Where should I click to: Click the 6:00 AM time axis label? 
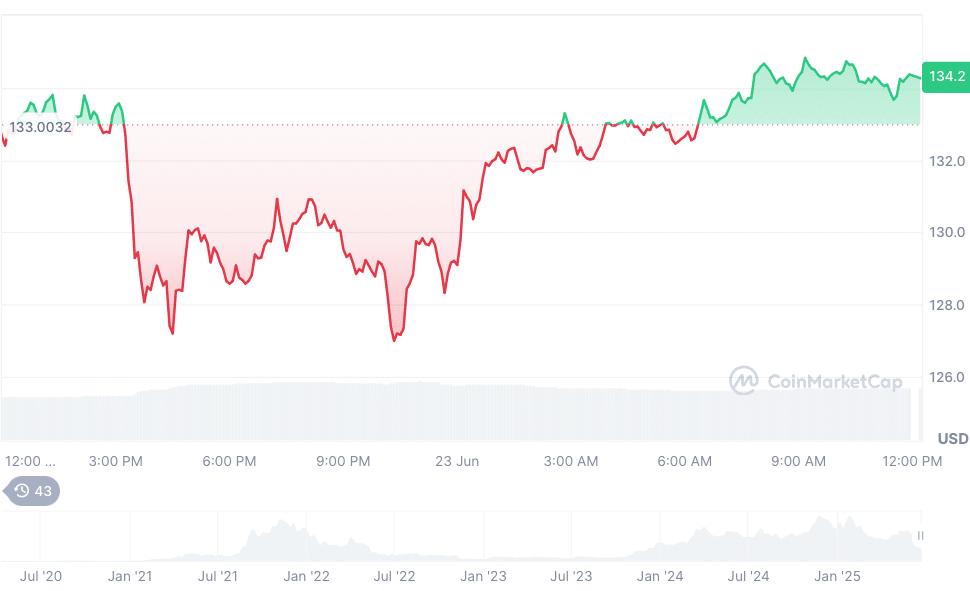[685, 461]
